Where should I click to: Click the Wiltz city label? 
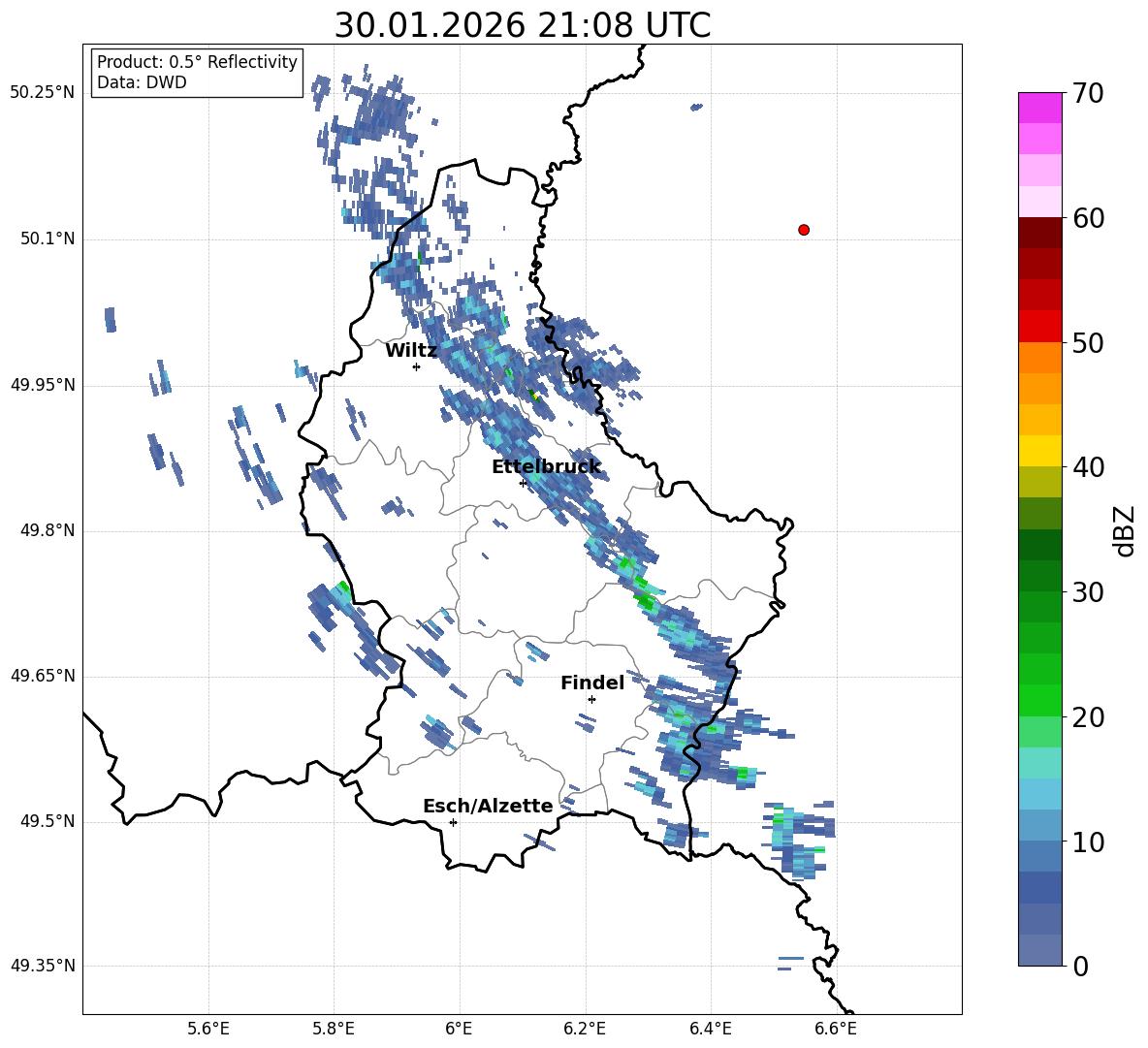click(x=411, y=351)
